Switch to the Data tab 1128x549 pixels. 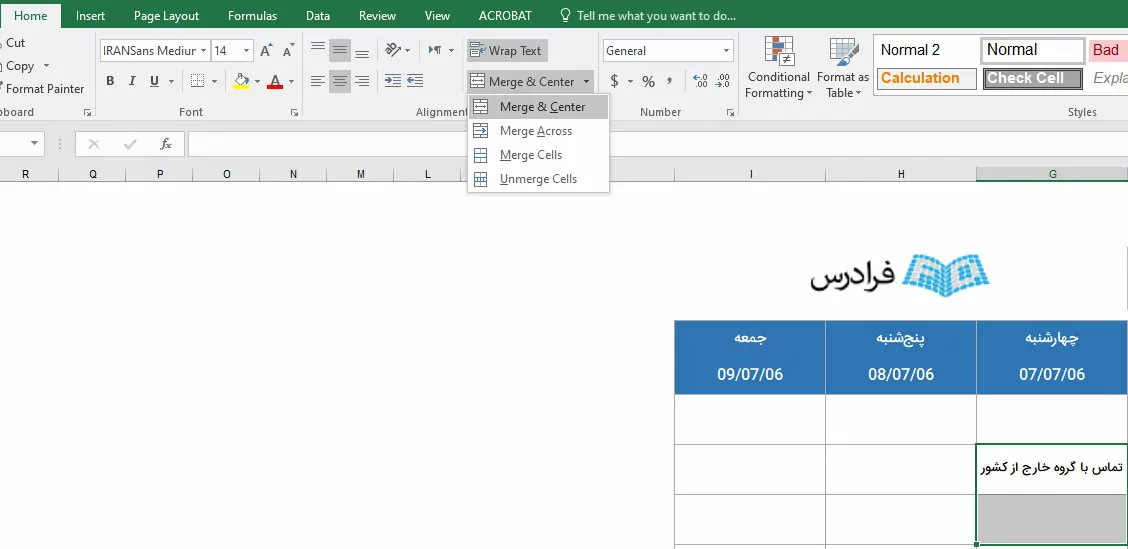click(x=318, y=16)
